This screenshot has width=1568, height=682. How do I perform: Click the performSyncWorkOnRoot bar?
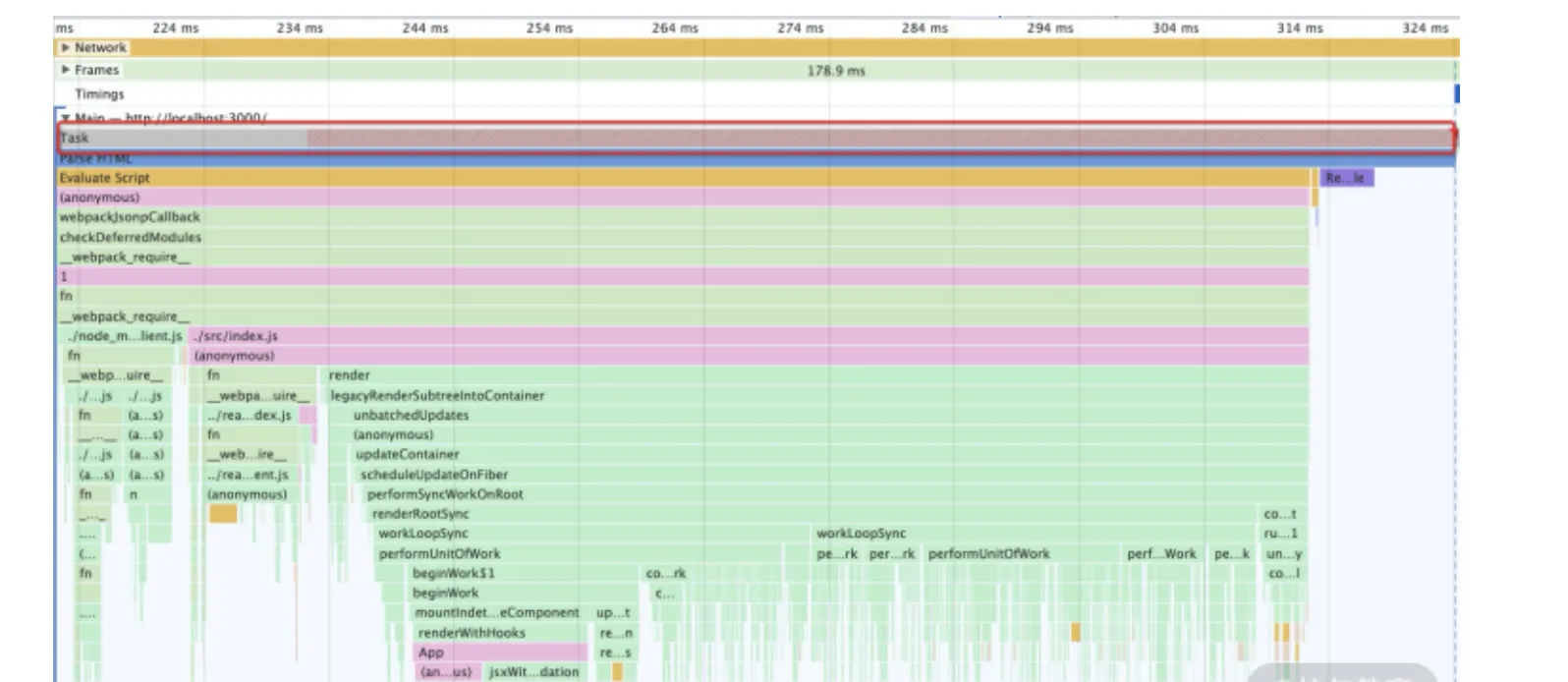point(445,494)
